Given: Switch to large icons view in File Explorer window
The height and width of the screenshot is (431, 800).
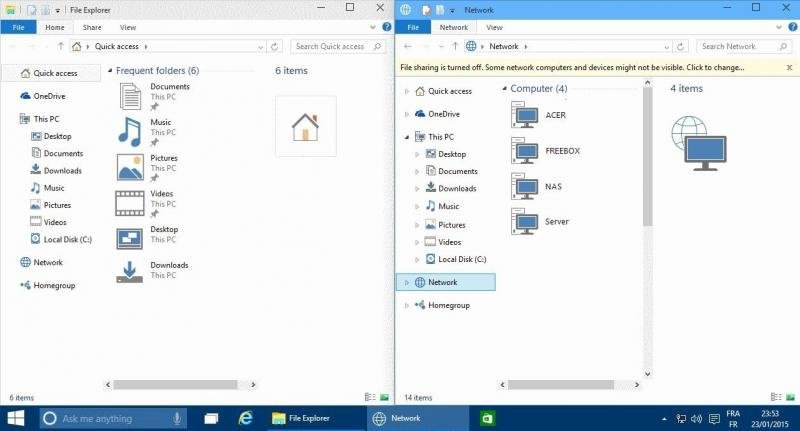Looking at the screenshot, I should tap(384, 397).
